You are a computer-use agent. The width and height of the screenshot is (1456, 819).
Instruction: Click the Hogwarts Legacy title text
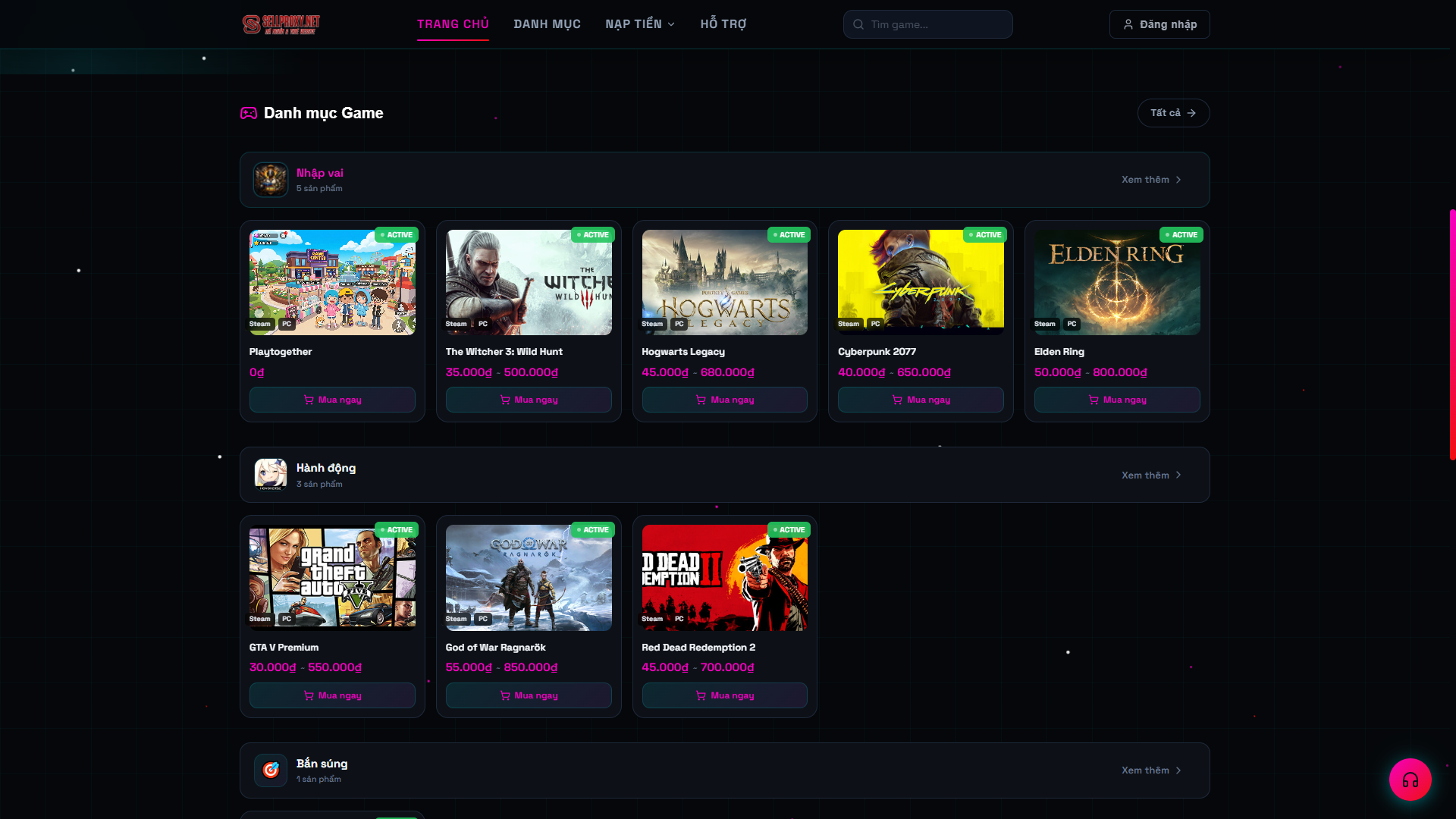tap(683, 352)
